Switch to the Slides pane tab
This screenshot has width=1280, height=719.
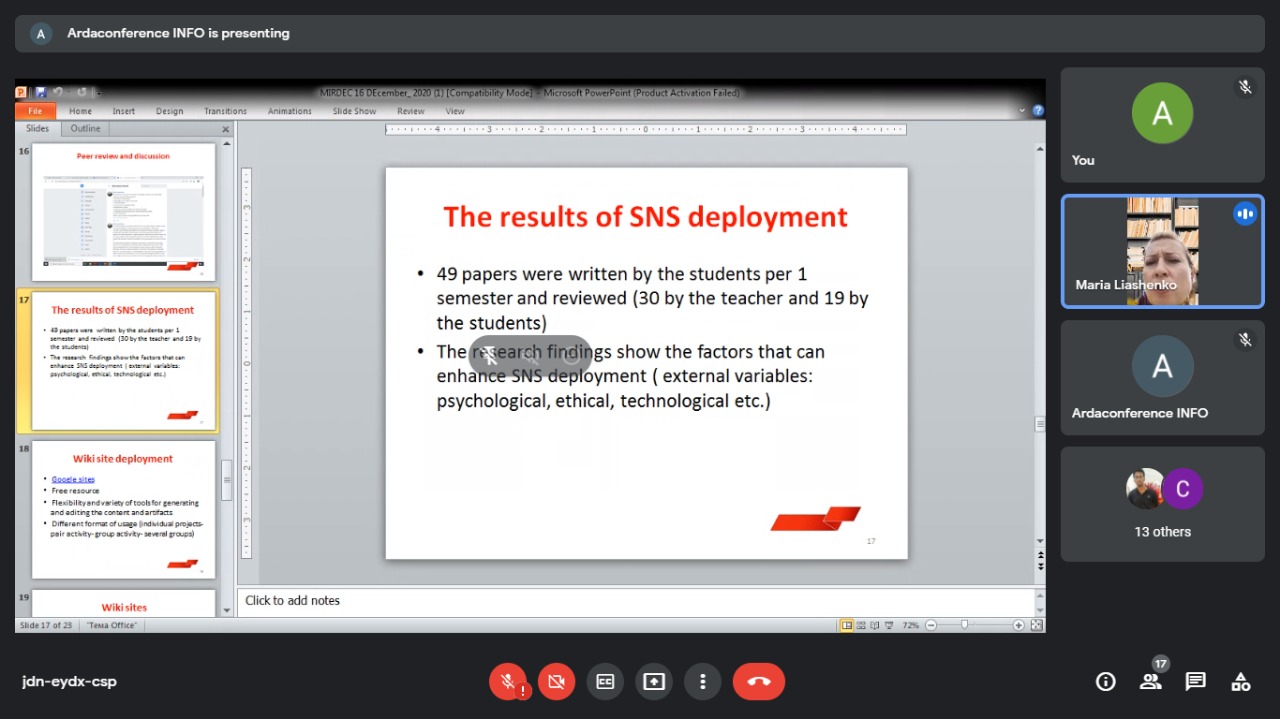click(x=38, y=128)
